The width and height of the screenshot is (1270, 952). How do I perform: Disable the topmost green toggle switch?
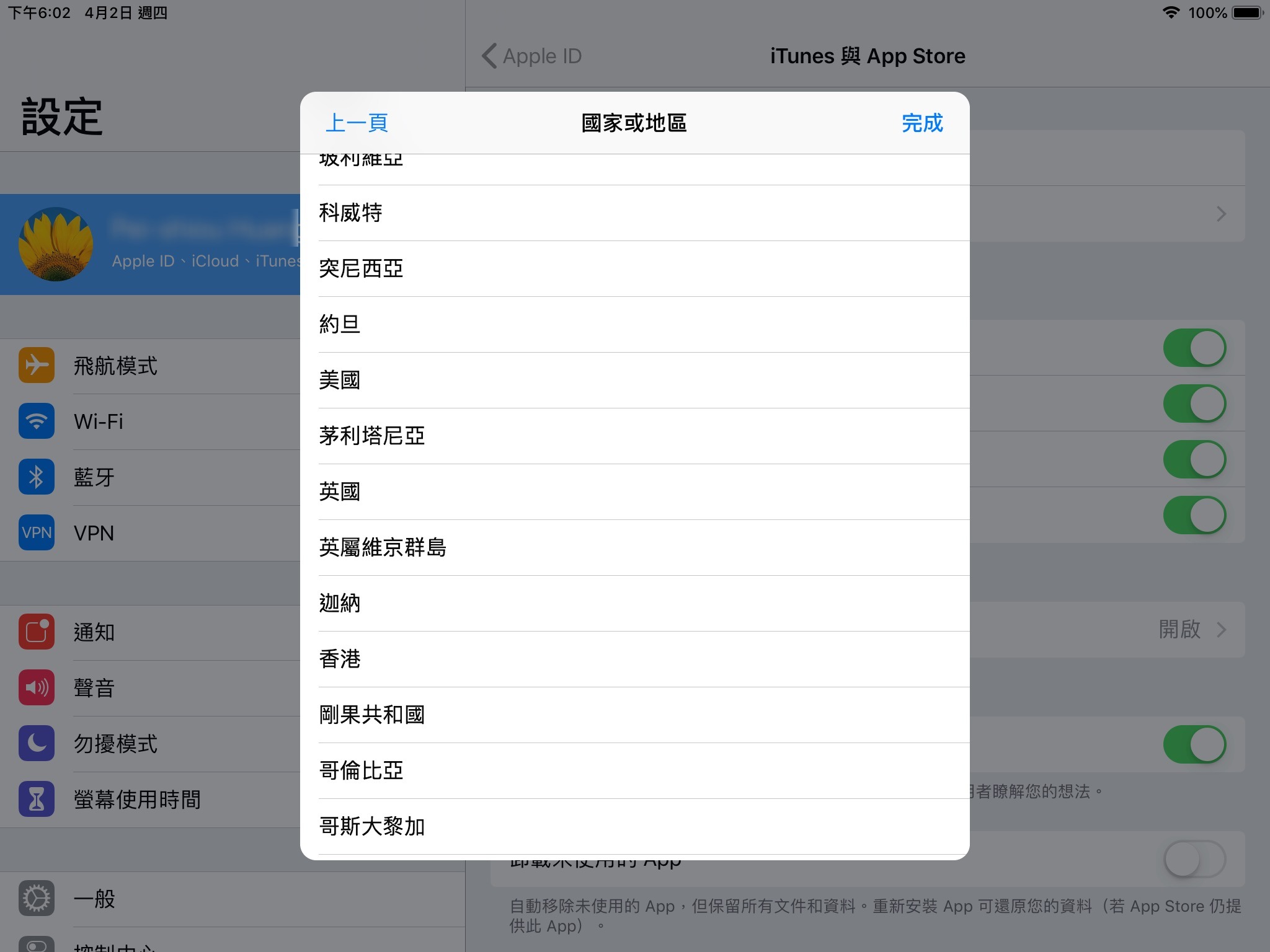[1194, 348]
